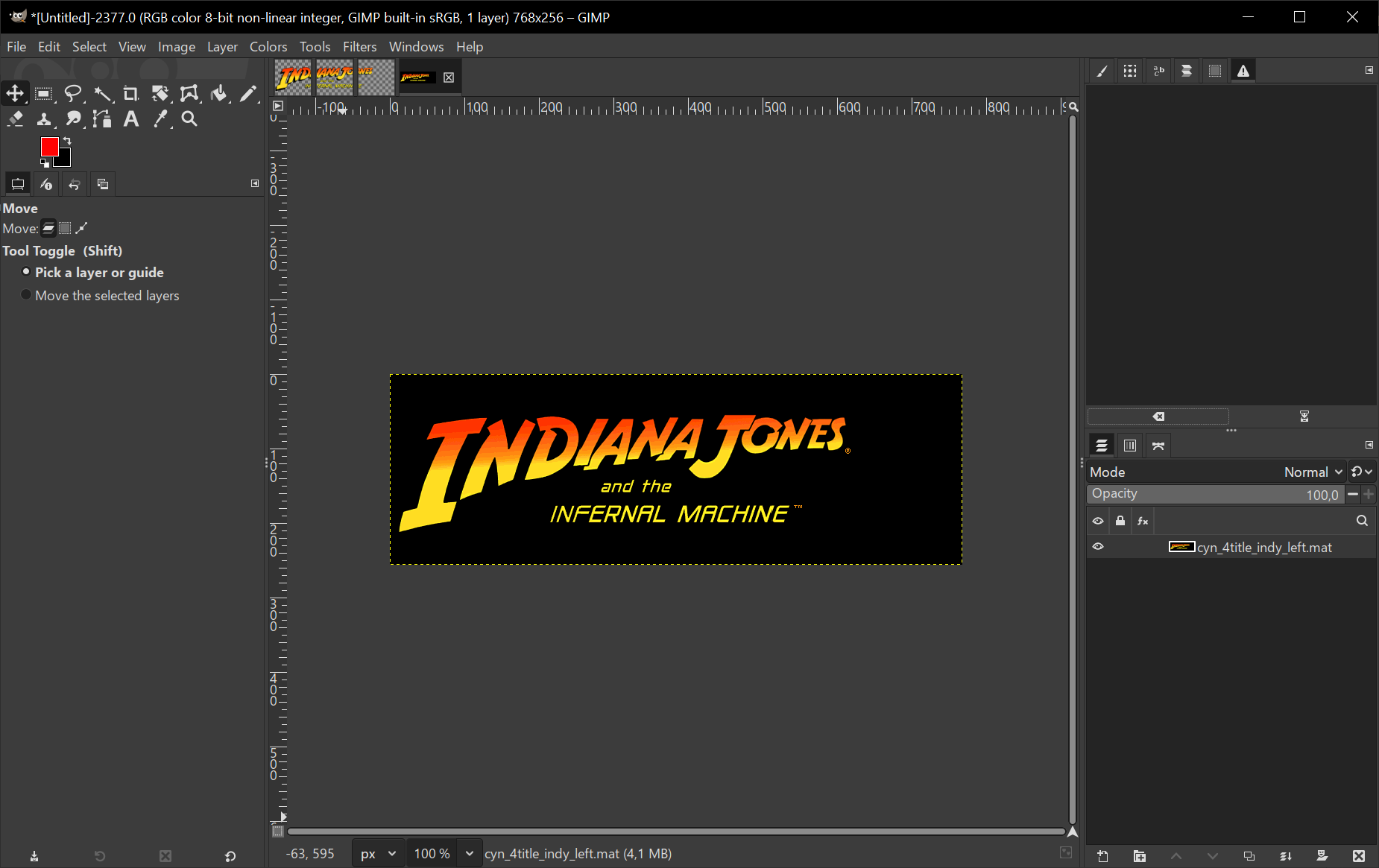This screenshot has height=868, width=1379.
Task: Select the Rectangle Select tool
Action: coord(43,93)
